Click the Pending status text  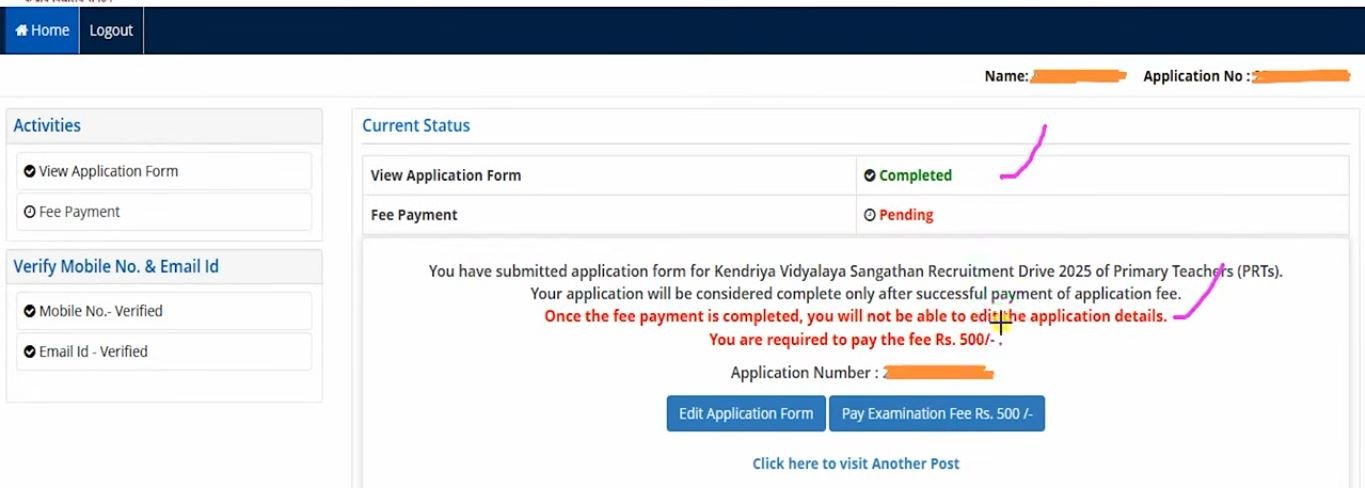click(x=906, y=215)
